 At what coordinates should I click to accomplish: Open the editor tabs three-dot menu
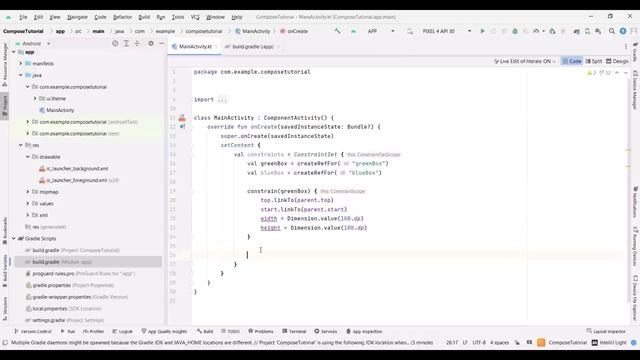pyautogui.click(x=626, y=47)
